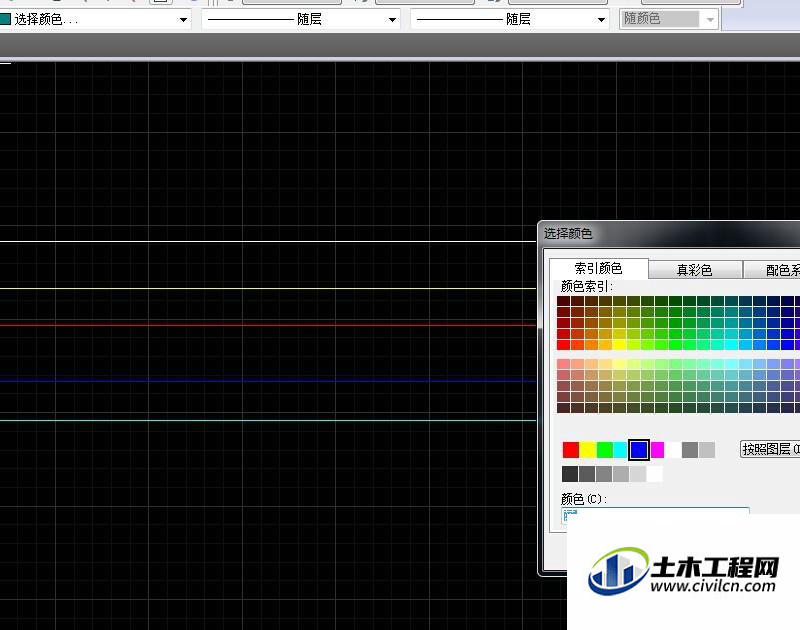Select the cyan horizontal line in the drawing
Viewport: 800px width, 630px height.
tap(268, 420)
